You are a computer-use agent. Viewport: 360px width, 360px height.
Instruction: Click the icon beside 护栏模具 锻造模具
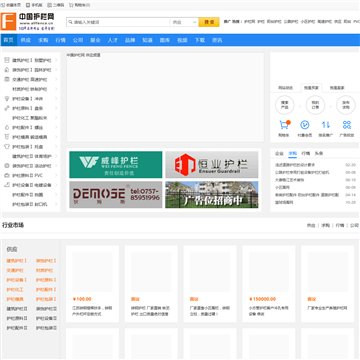7,137
